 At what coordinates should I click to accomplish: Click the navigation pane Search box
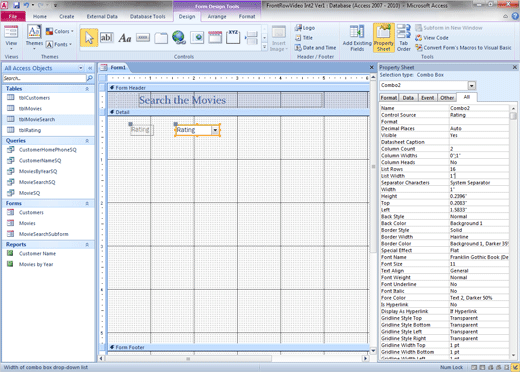coord(44,78)
